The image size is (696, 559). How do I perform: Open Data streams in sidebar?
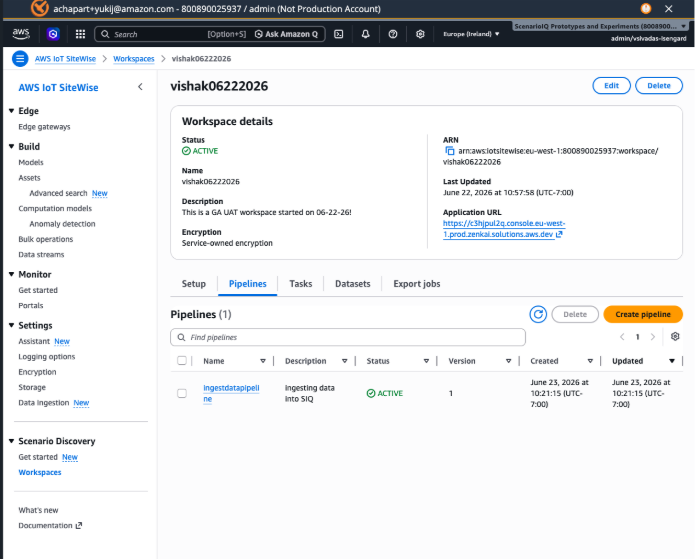[x=41, y=254]
